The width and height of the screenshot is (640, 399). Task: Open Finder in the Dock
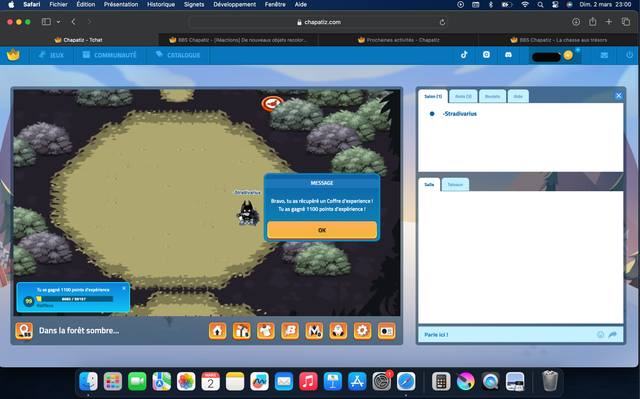(x=89, y=381)
